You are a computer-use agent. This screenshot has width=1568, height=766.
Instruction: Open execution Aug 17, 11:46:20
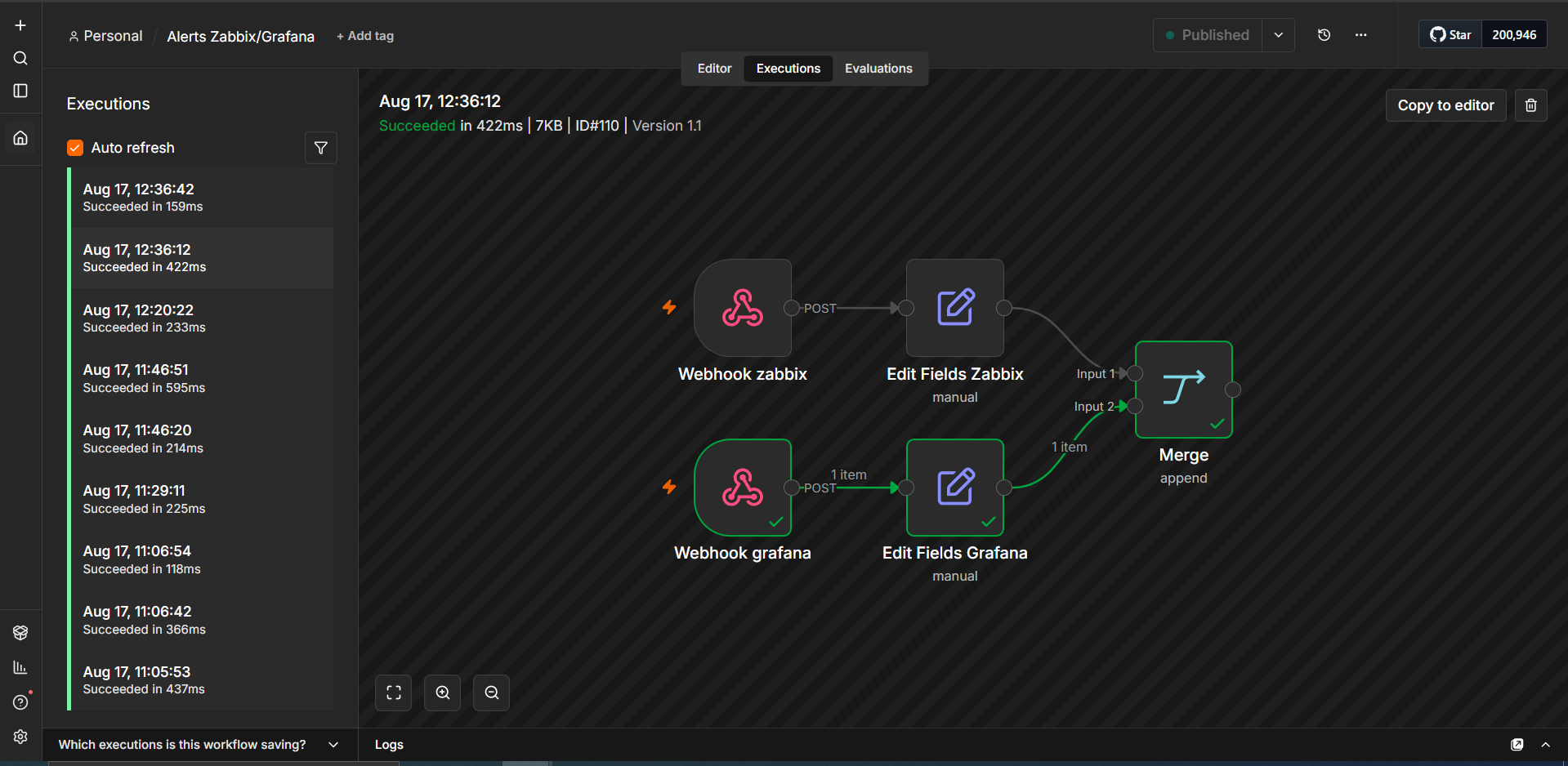203,439
